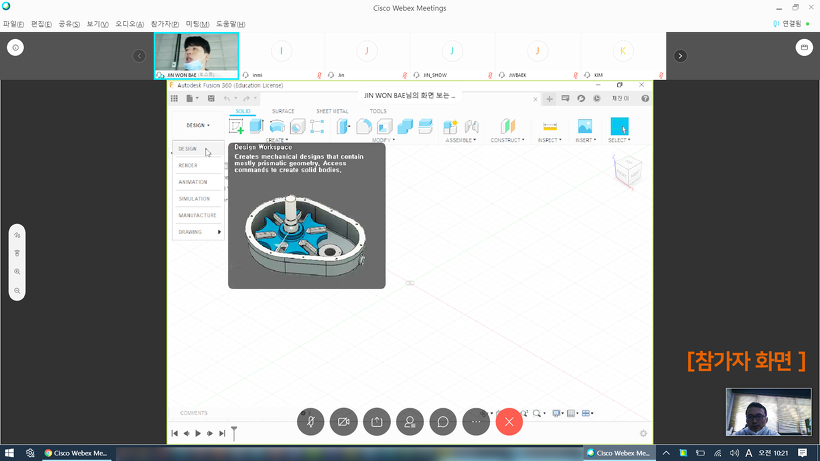The width and height of the screenshot is (820, 461).
Task: Open Webex share content button
Action: coord(377,422)
